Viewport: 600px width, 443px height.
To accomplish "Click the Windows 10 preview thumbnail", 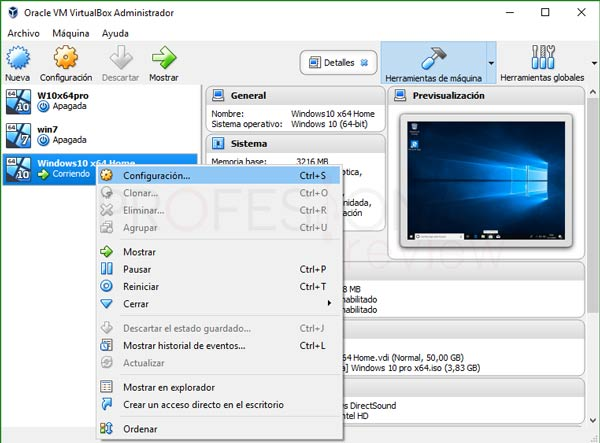I will pos(486,180).
